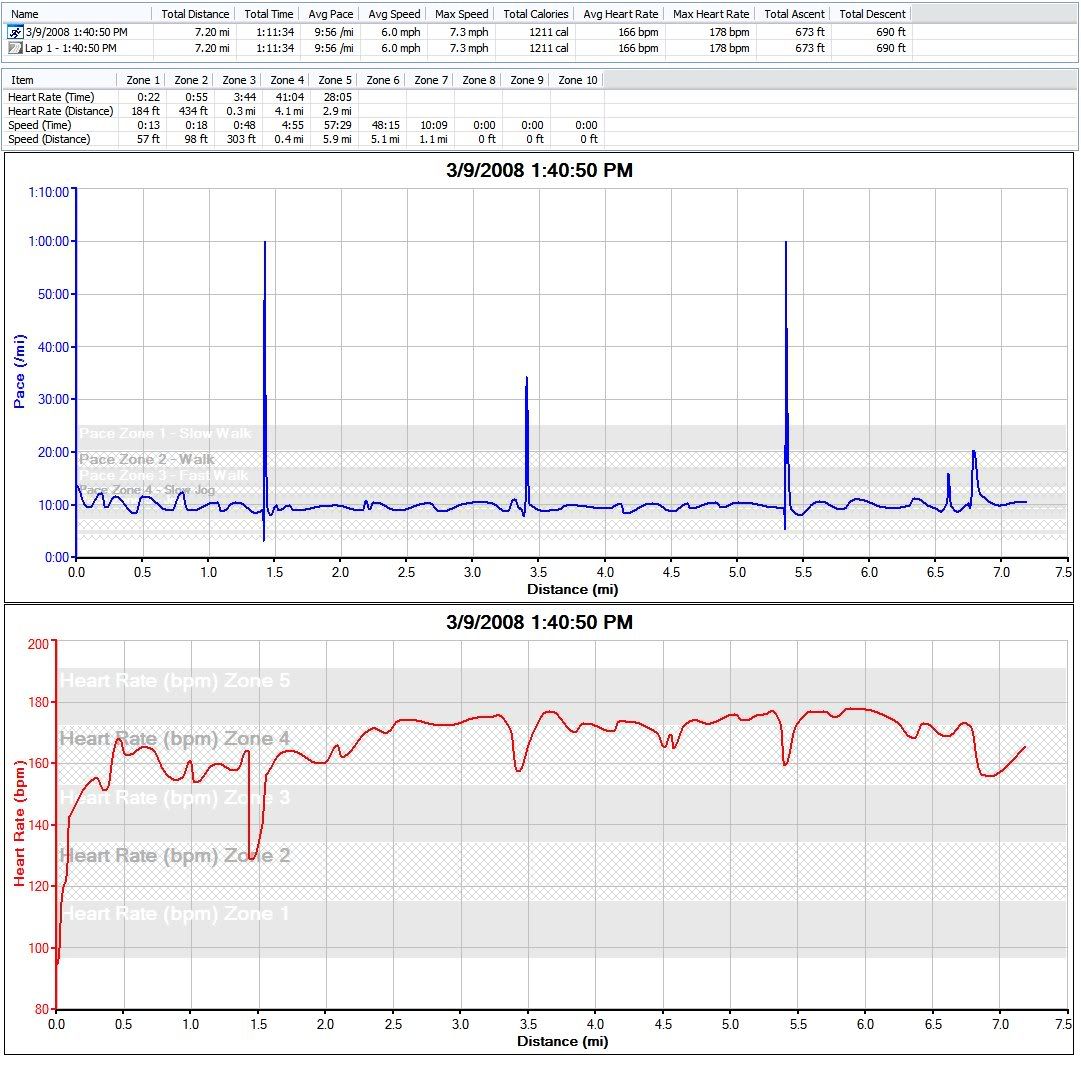The width and height of the screenshot is (1081, 1077).
Task: Sort by Avg Pace column header
Action: 329,14
